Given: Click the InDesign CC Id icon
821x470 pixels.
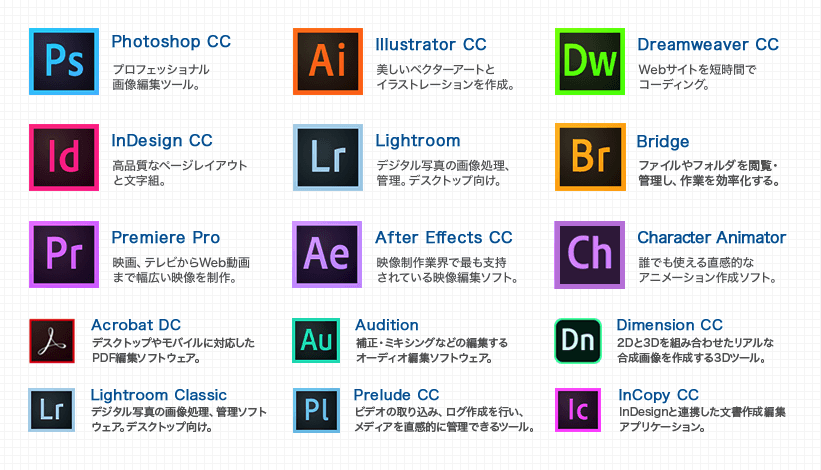Looking at the screenshot, I should 64,158.
